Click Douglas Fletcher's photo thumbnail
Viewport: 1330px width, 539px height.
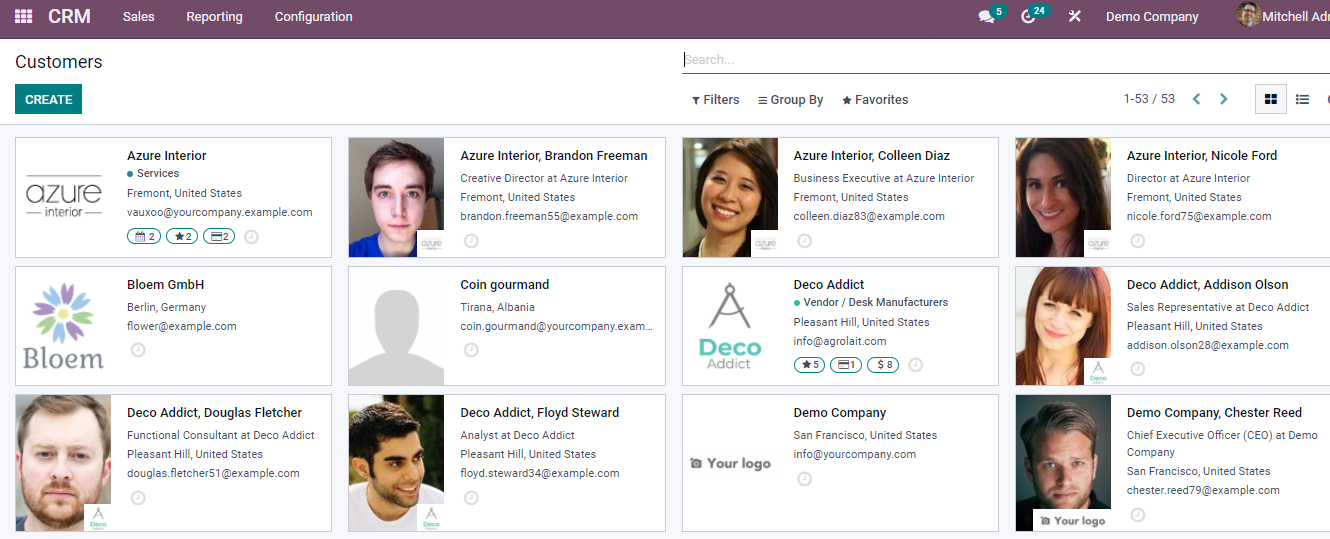(x=63, y=463)
